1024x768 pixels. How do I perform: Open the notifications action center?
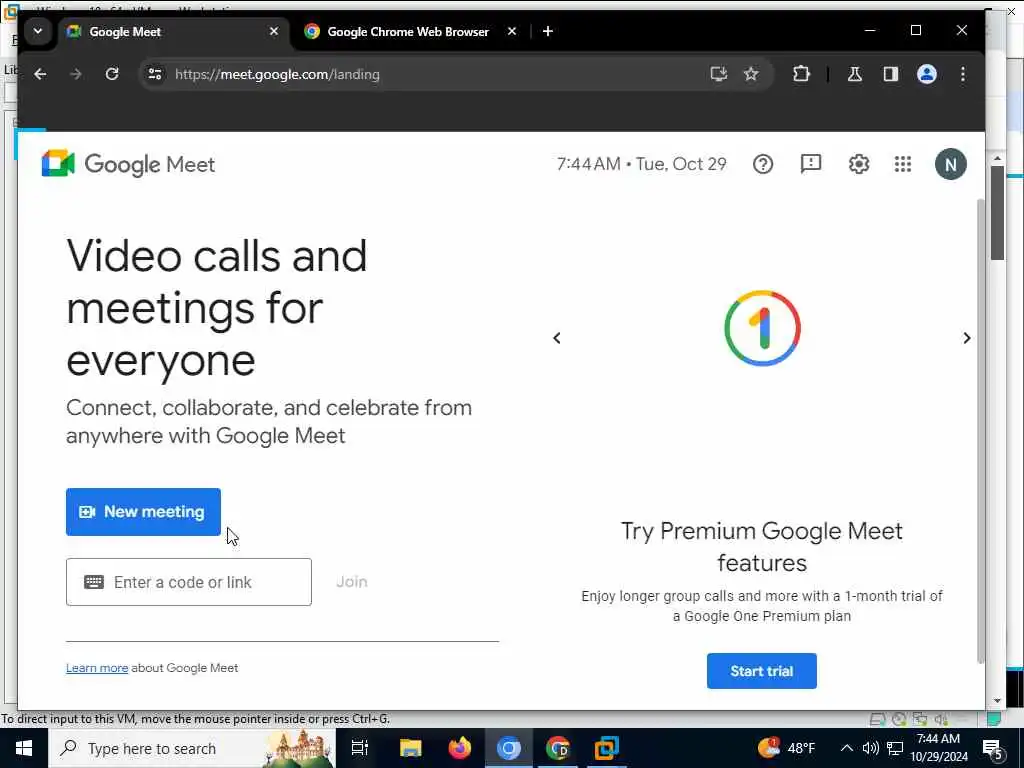(993, 748)
